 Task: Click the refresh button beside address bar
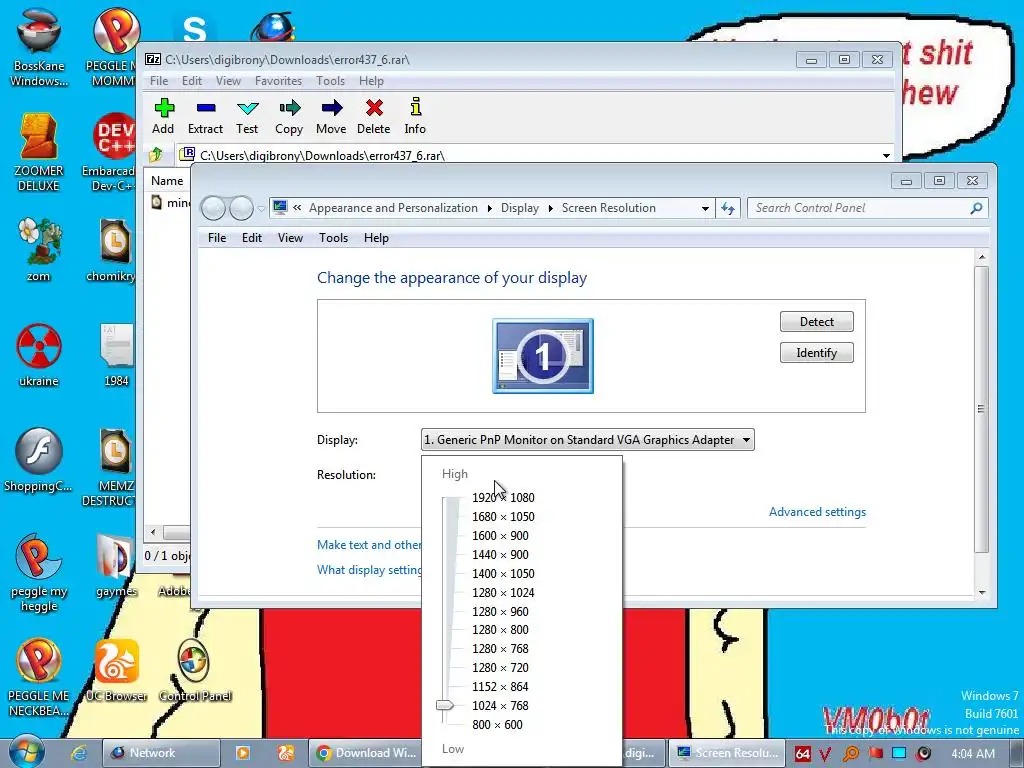728,208
